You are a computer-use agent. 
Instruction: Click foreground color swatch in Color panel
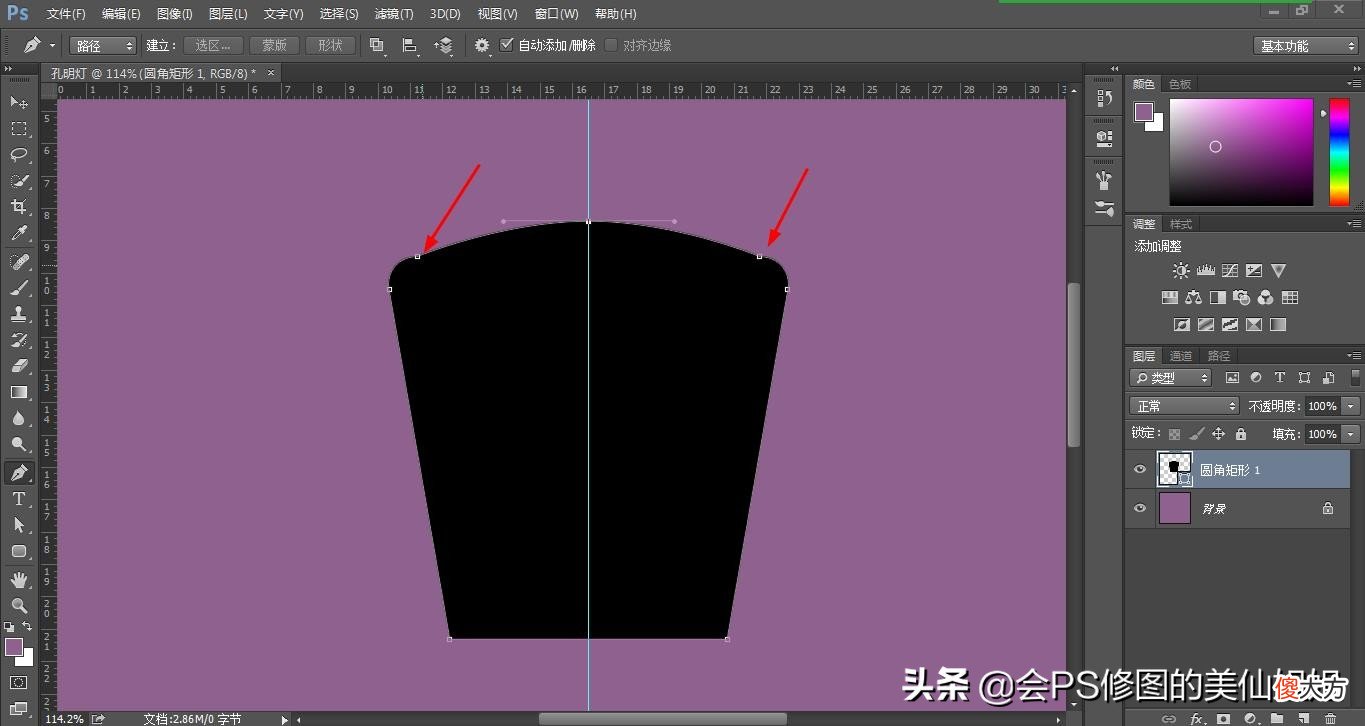pyautogui.click(x=1144, y=112)
